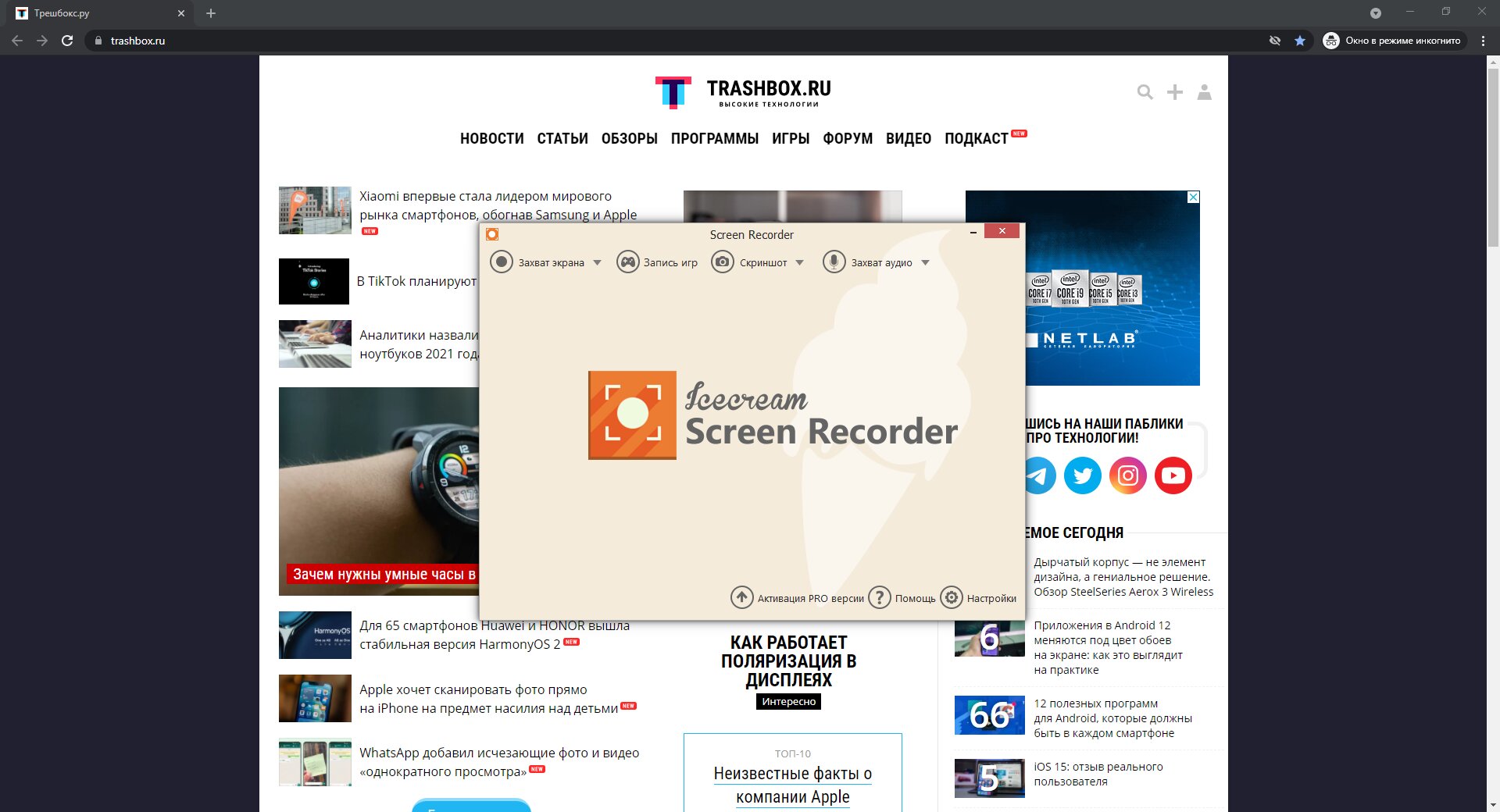This screenshot has width=1500, height=812.
Task: Open SteelSeries Aerox 3 Wireless review link
Action: 1123,577
